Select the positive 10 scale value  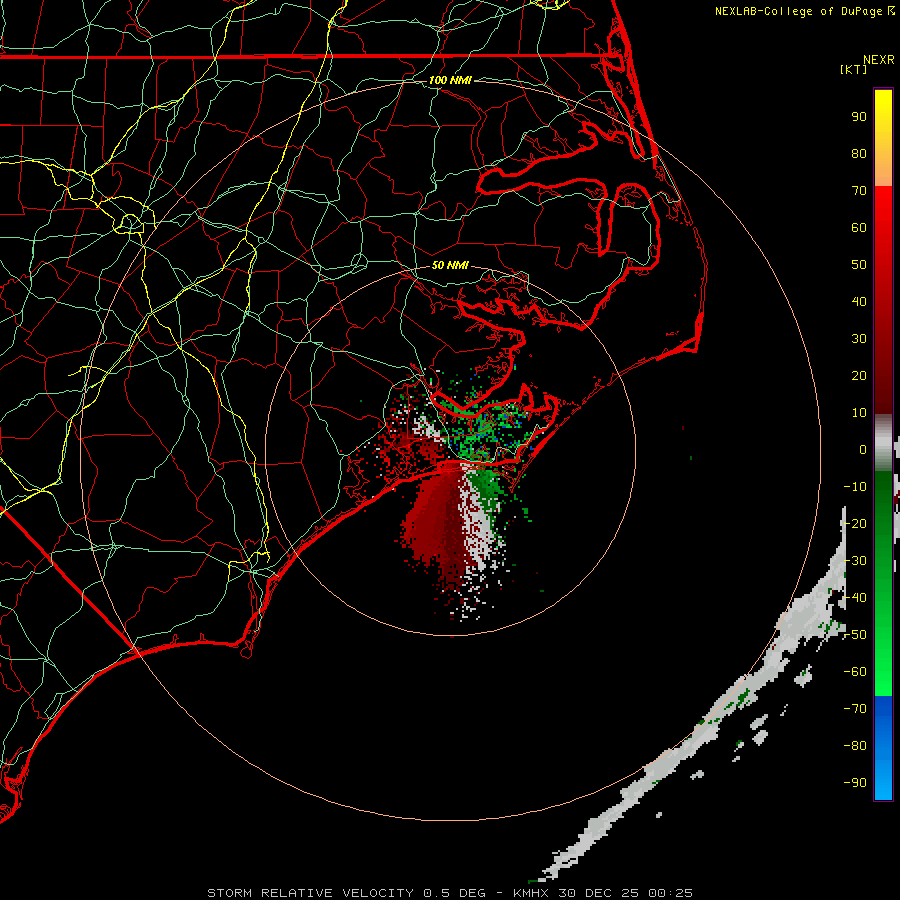point(859,413)
